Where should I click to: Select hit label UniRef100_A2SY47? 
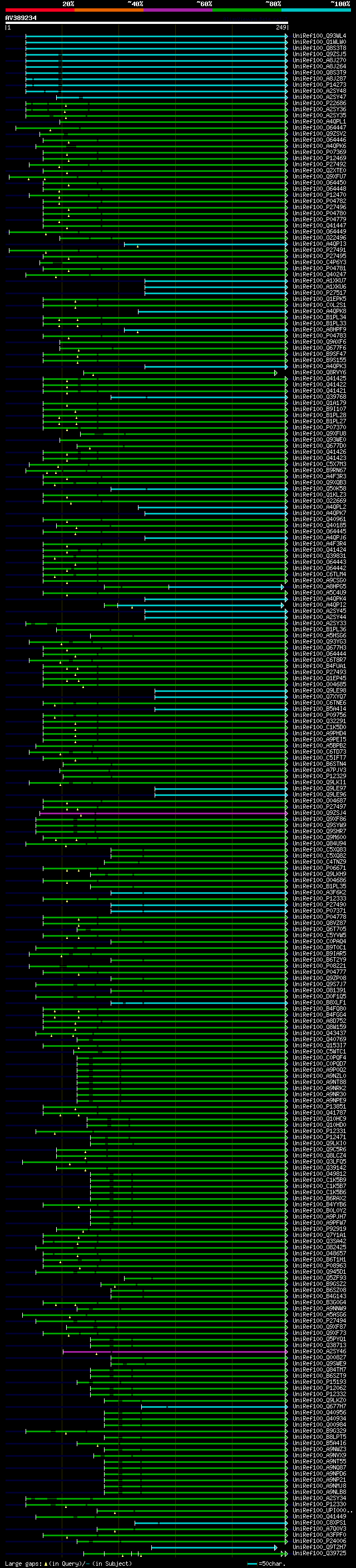[x=319, y=97]
